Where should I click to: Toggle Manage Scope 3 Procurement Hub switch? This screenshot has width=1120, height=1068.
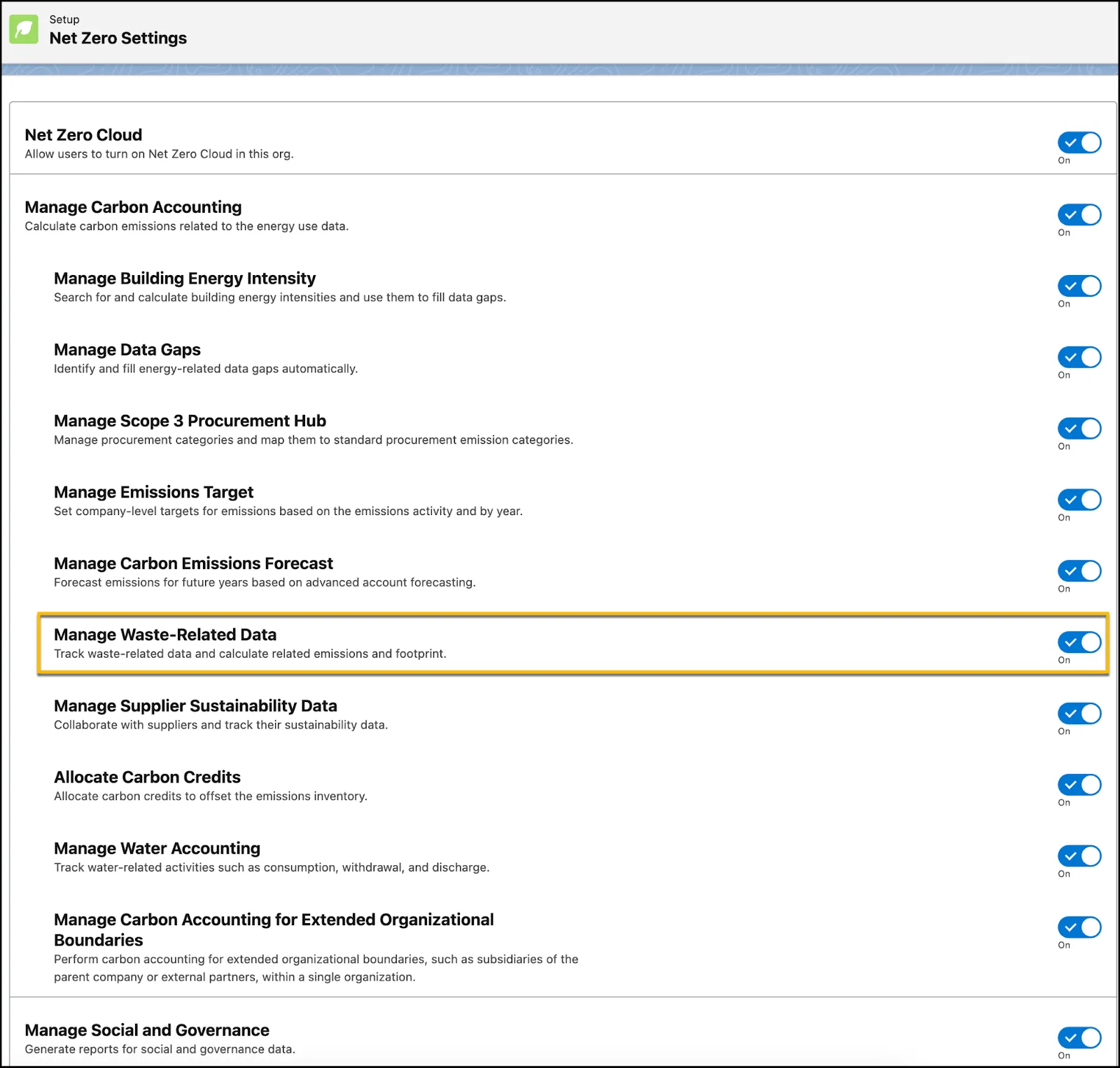[1079, 428]
